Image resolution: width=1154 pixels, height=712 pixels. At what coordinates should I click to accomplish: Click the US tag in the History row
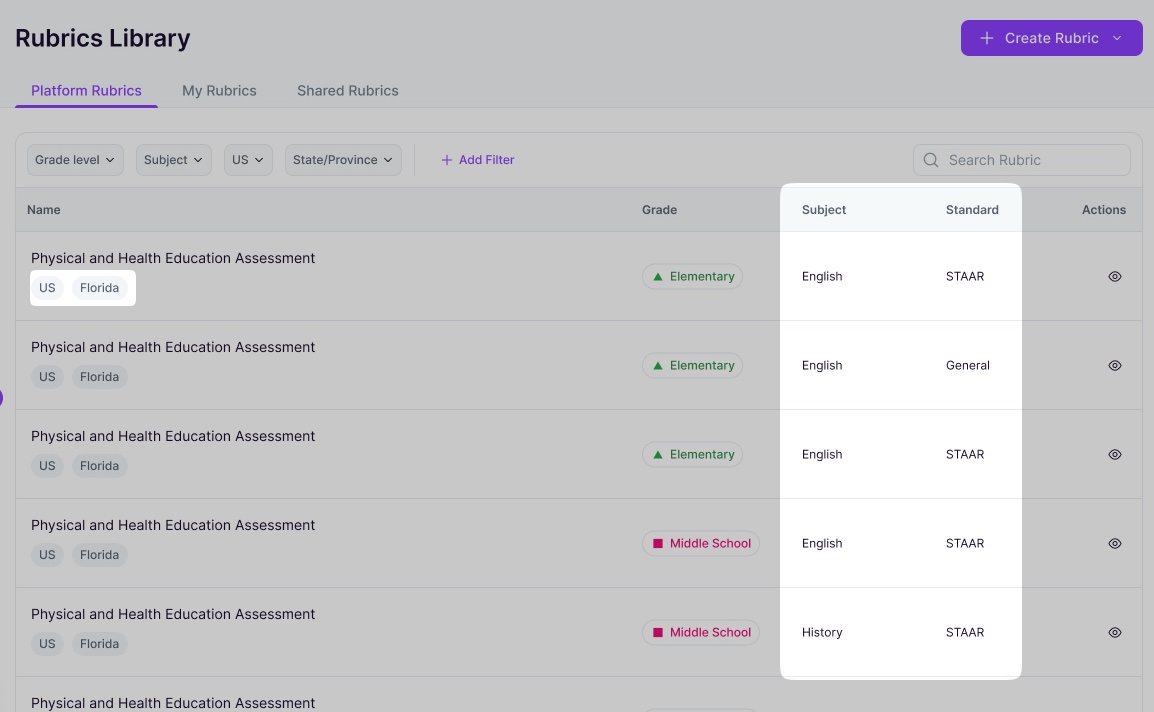tap(47, 644)
